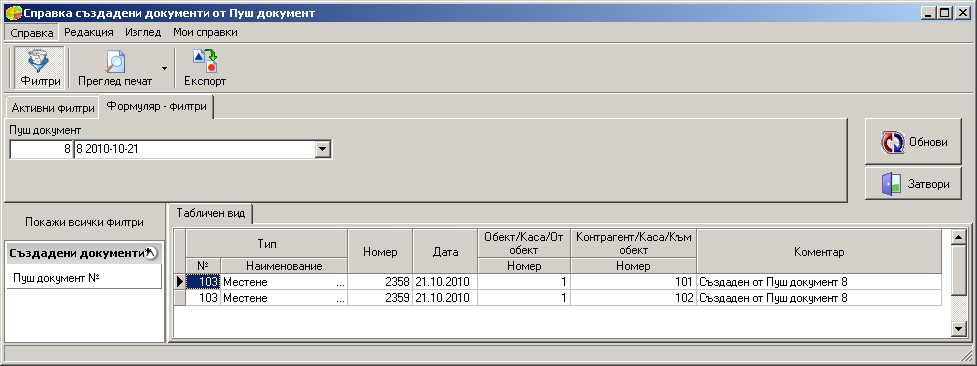977x366 pixels.
Task: Select row indicator for document 2358
Action: (x=179, y=282)
